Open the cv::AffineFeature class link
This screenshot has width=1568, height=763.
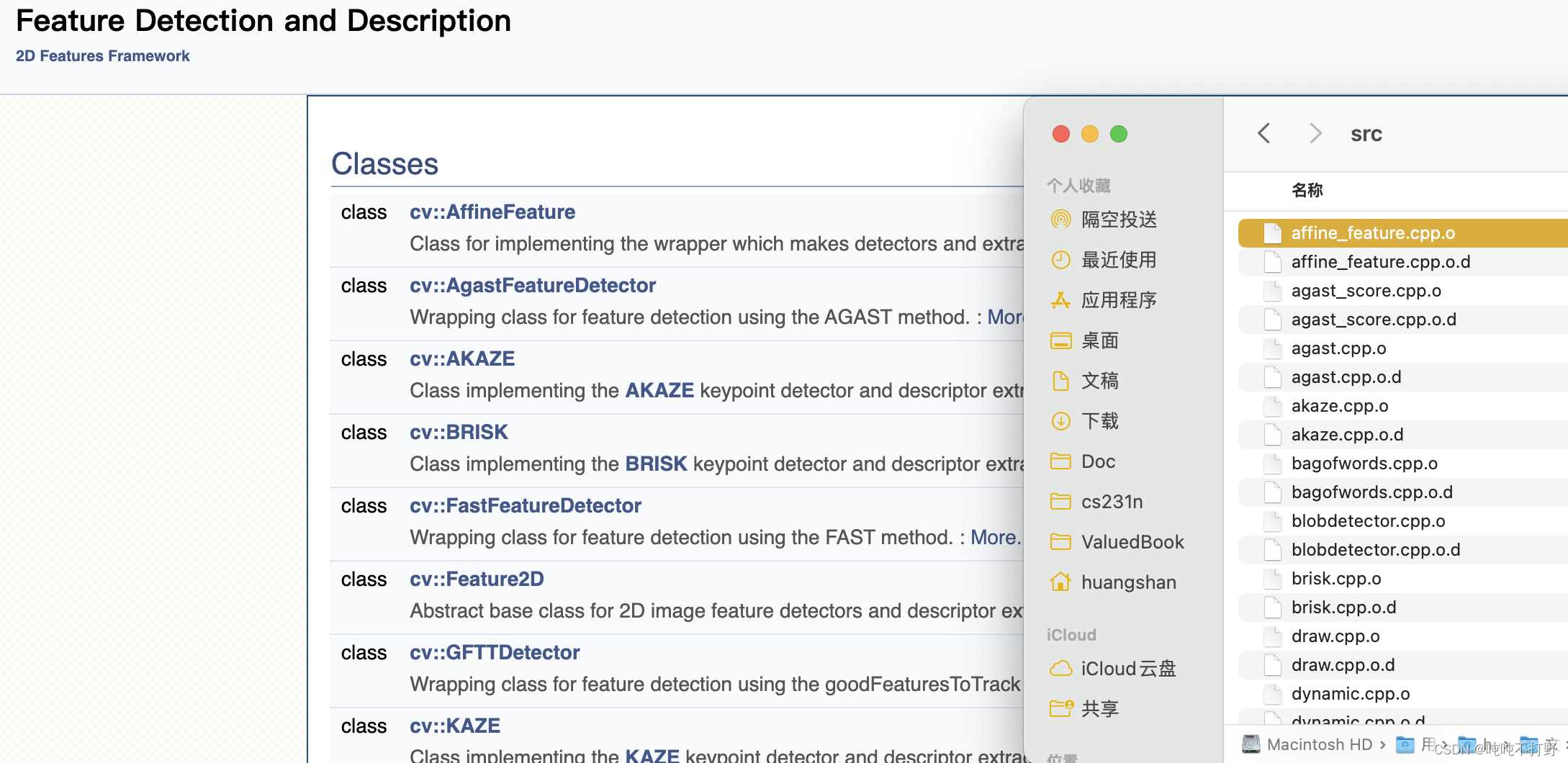(x=492, y=212)
